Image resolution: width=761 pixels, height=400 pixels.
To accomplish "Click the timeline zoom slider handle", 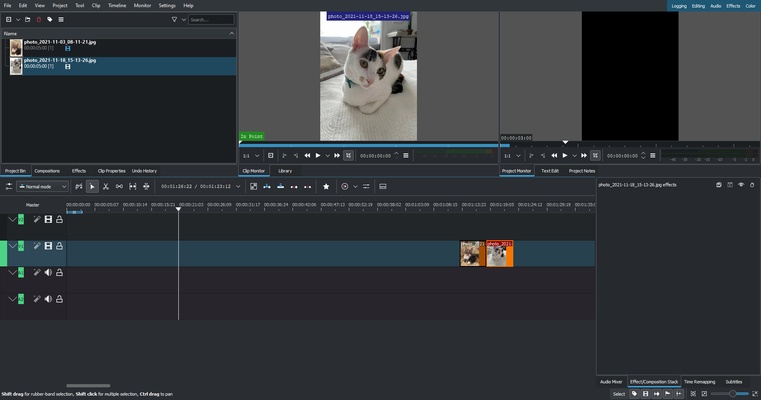I will [x=732, y=394].
